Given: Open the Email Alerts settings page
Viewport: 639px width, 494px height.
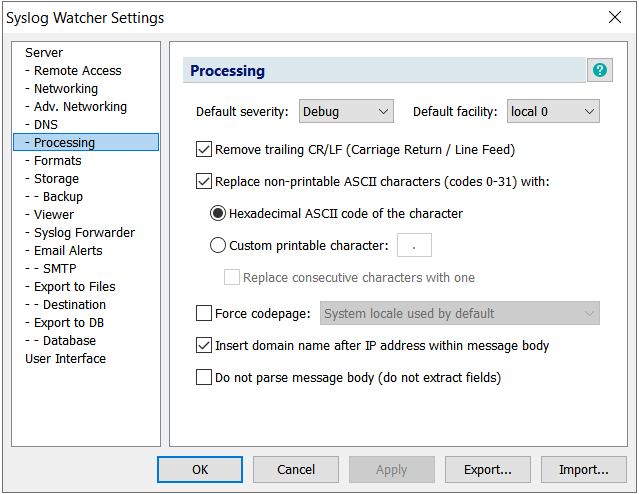Looking at the screenshot, I should (x=64, y=250).
